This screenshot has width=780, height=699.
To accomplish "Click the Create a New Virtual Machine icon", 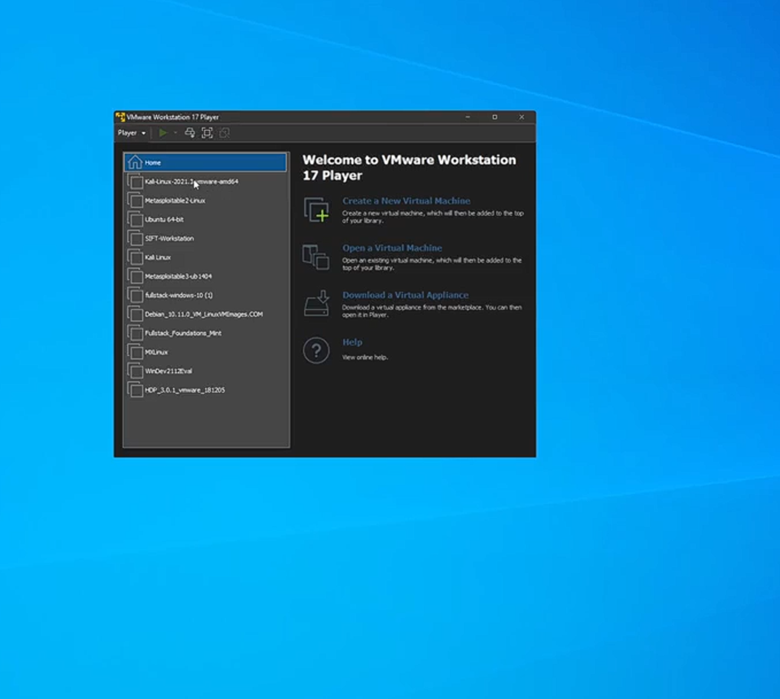I will pos(316,210).
